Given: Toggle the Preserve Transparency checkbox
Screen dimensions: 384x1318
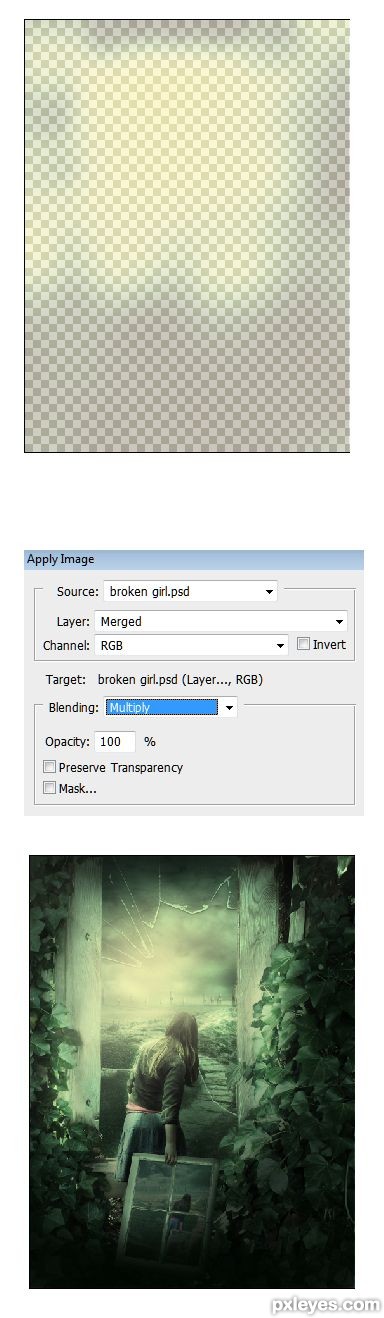Looking at the screenshot, I should point(49,767).
